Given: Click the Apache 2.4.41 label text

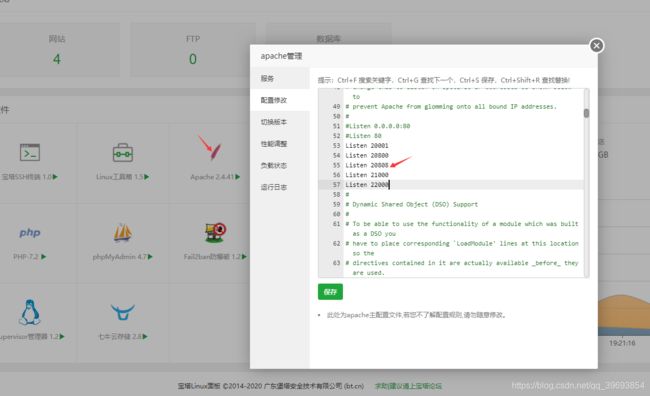Looking at the screenshot, I should pyautogui.click(x=212, y=177).
